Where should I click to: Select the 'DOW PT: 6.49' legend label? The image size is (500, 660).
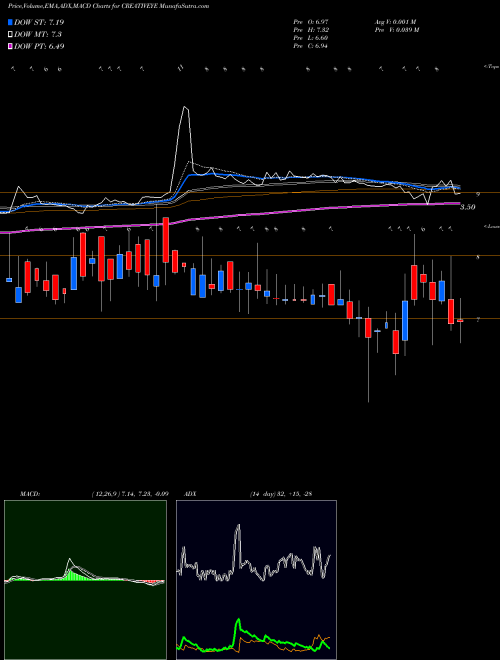(x=39, y=46)
